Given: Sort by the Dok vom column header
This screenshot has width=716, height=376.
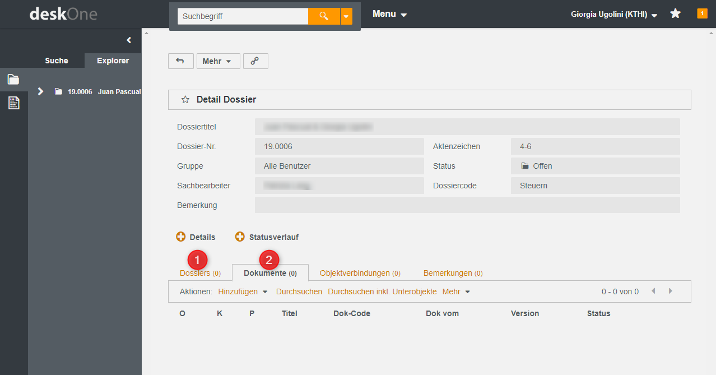Looking at the screenshot, I should tap(442, 313).
